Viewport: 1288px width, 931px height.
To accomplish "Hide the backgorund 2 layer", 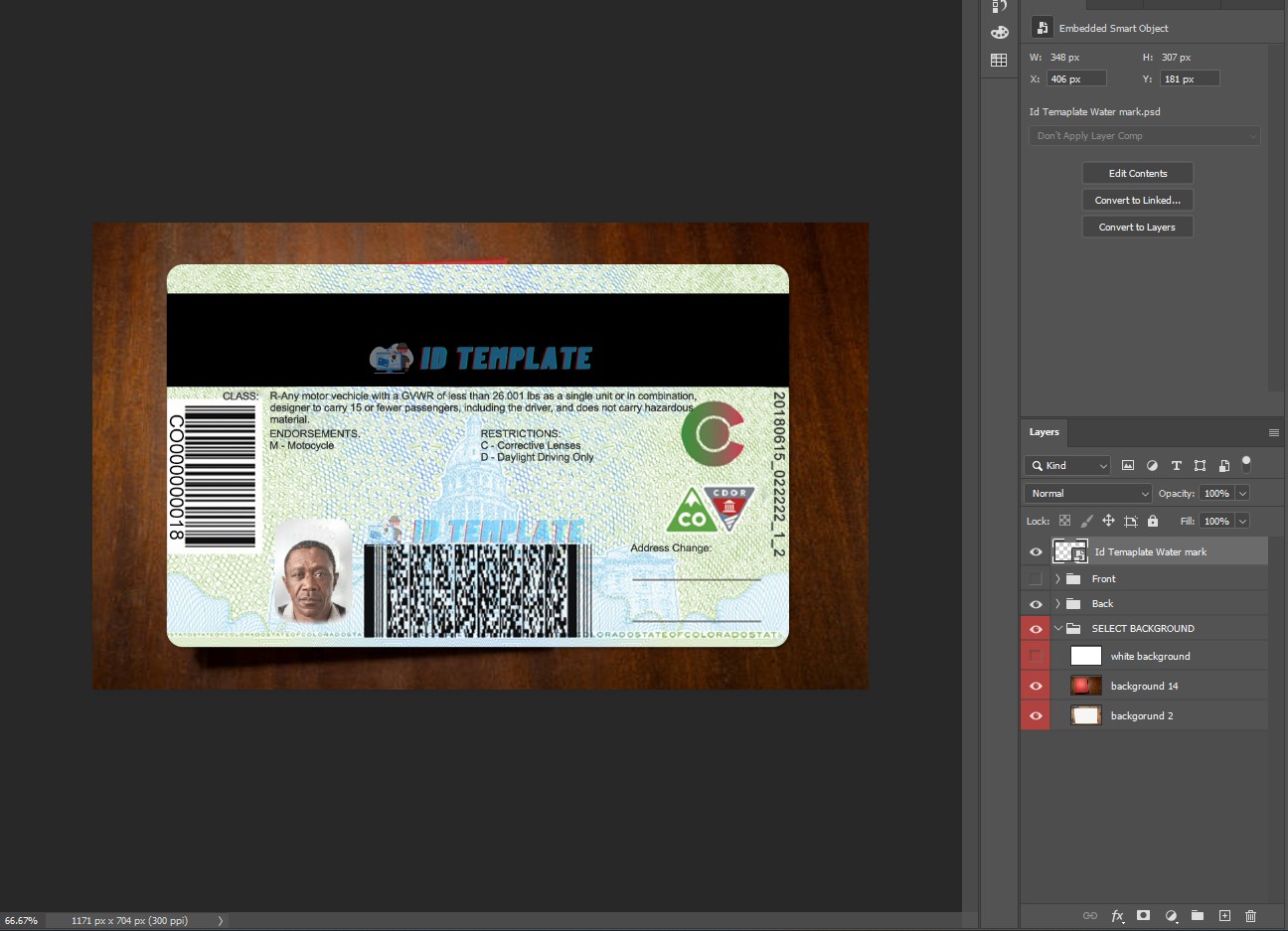I will click(x=1036, y=715).
